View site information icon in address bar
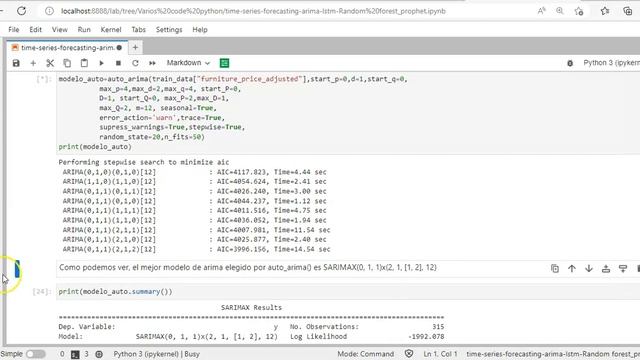Viewport: 640px width, 360px height. pos(49,11)
